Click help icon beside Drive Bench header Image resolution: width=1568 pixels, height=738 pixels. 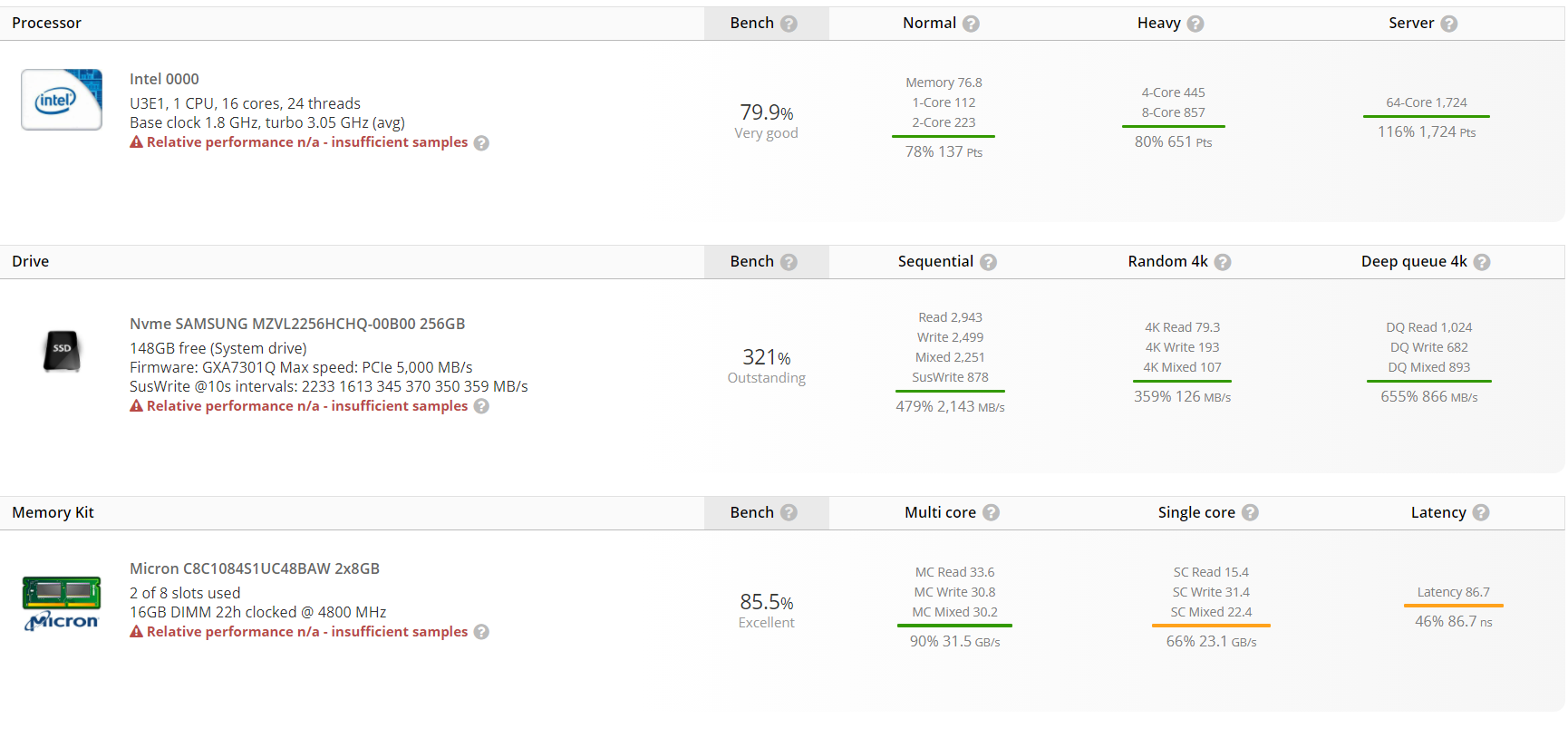tap(789, 262)
